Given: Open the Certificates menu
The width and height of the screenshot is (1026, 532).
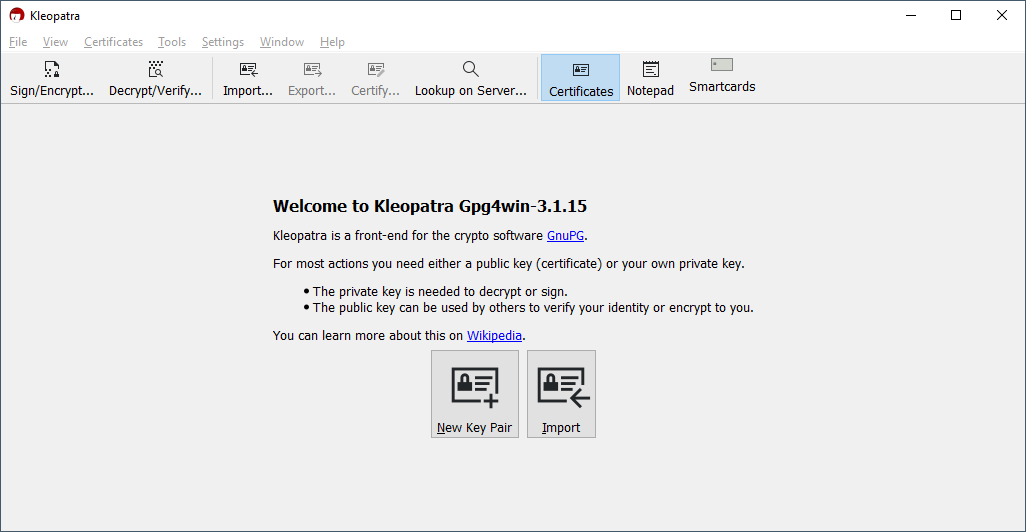Looking at the screenshot, I should (113, 42).
